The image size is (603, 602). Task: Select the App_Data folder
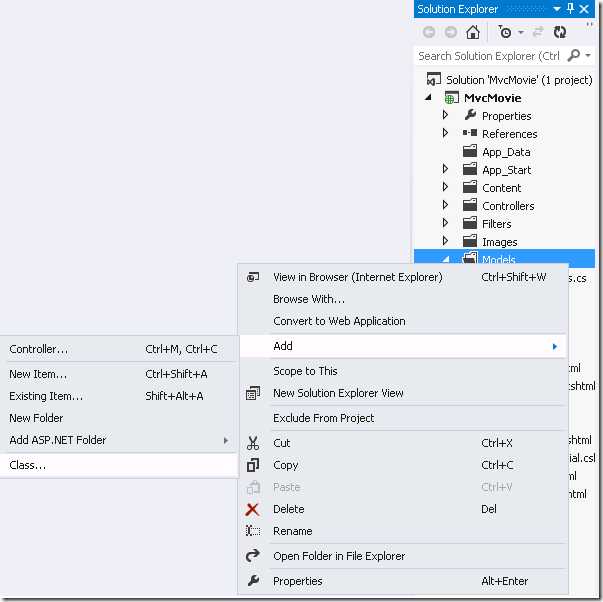click(x=506, y=152)
